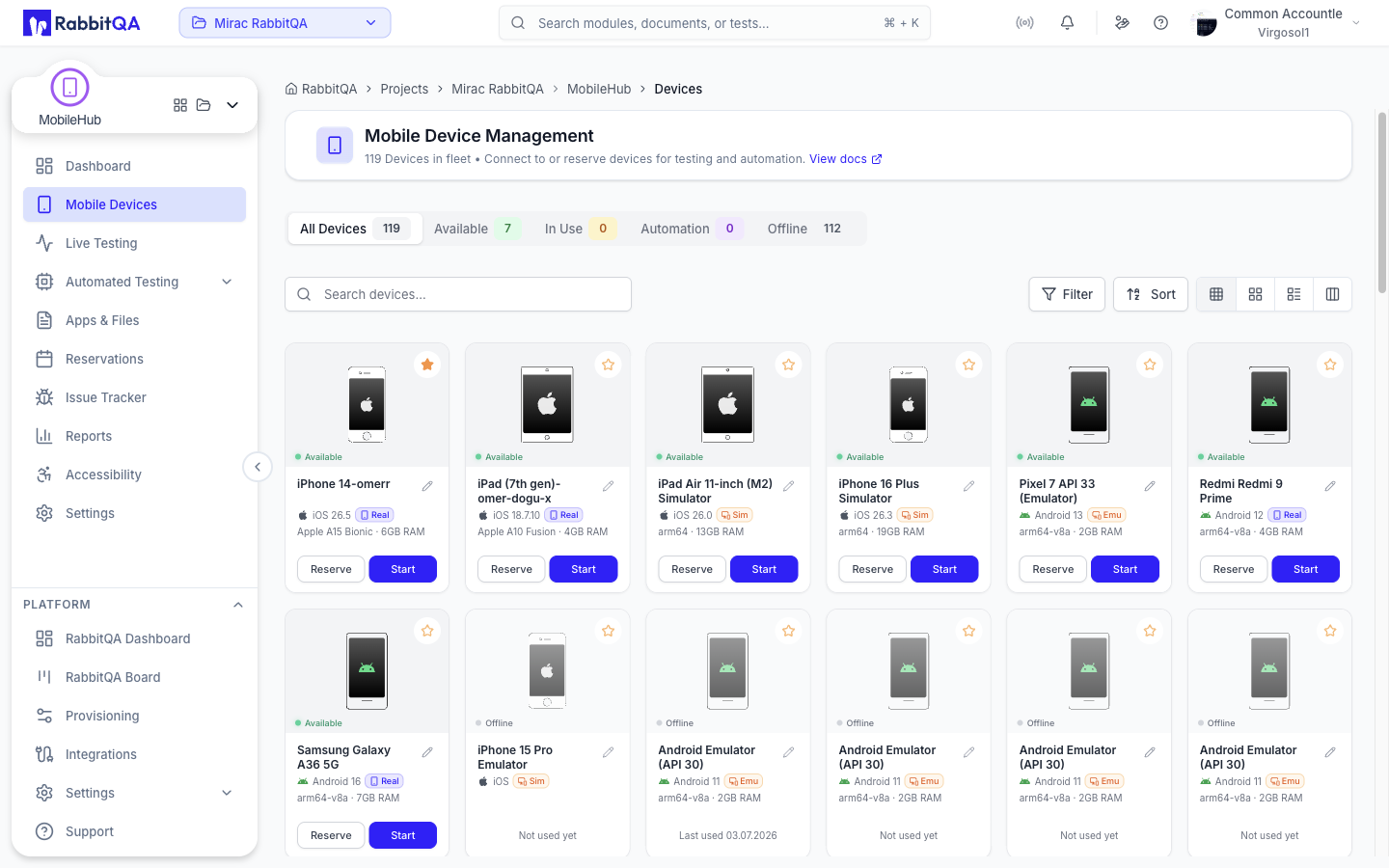
Task: Focus the Search devices field
Action: tap(458, 294)
